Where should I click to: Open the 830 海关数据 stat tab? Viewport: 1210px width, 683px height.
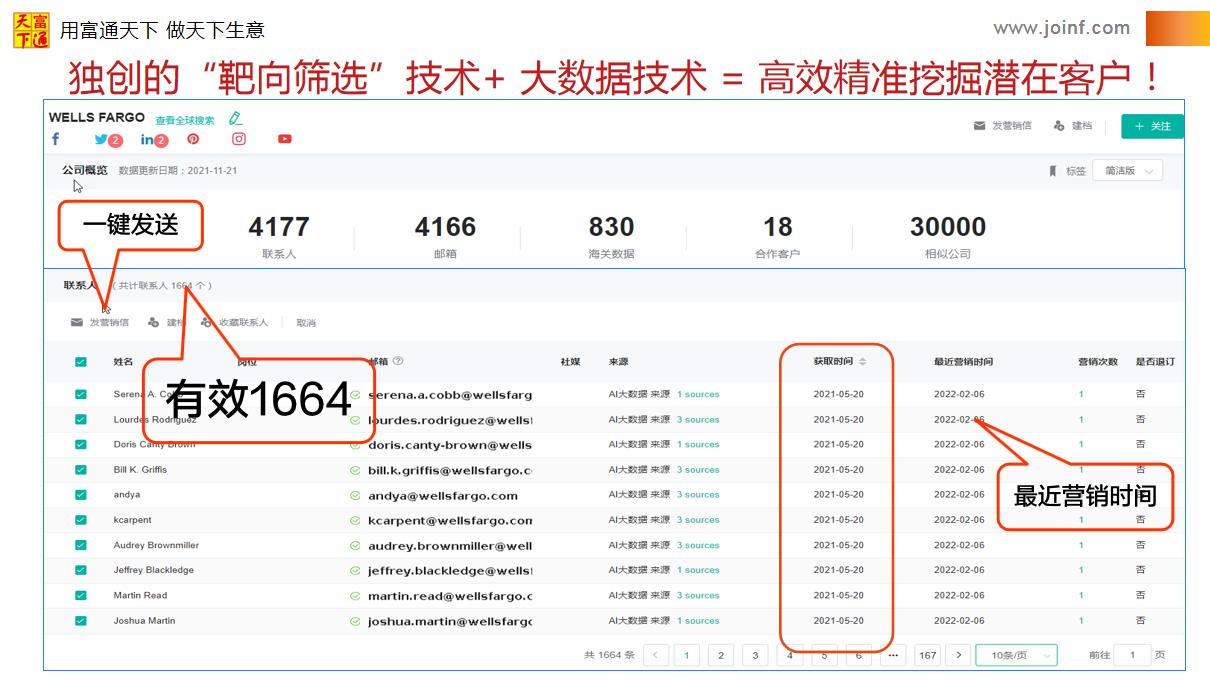(611, 238)
